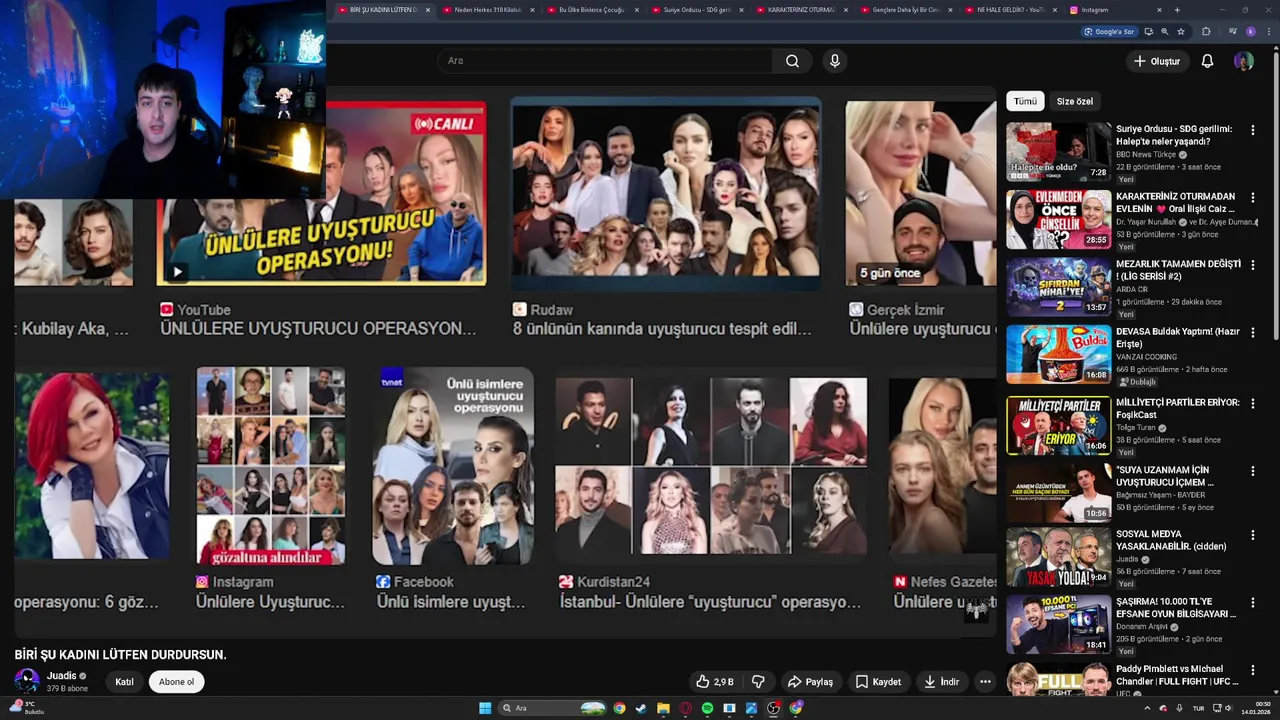The width and height of the screenshot is (1280, 720).
Task: Open options menu for MİLLİYETÇİ PARTİLER video
Action: pyautogui.click(x=1252, y=403)
